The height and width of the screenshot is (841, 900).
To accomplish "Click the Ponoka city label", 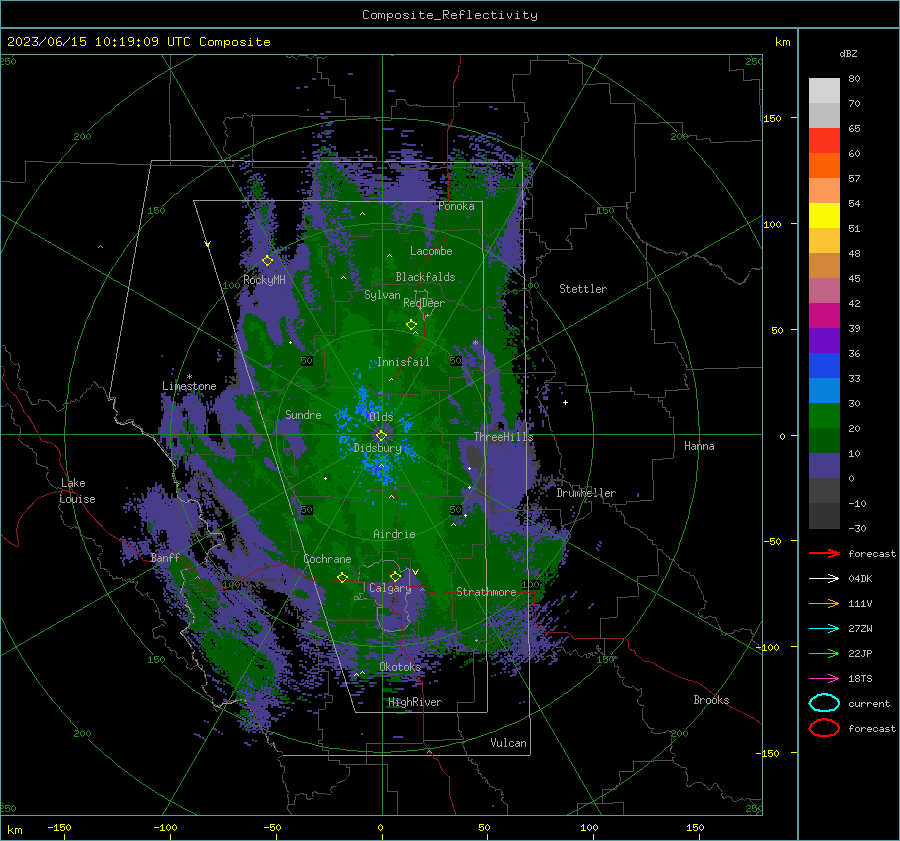I will tap(456, 206).
